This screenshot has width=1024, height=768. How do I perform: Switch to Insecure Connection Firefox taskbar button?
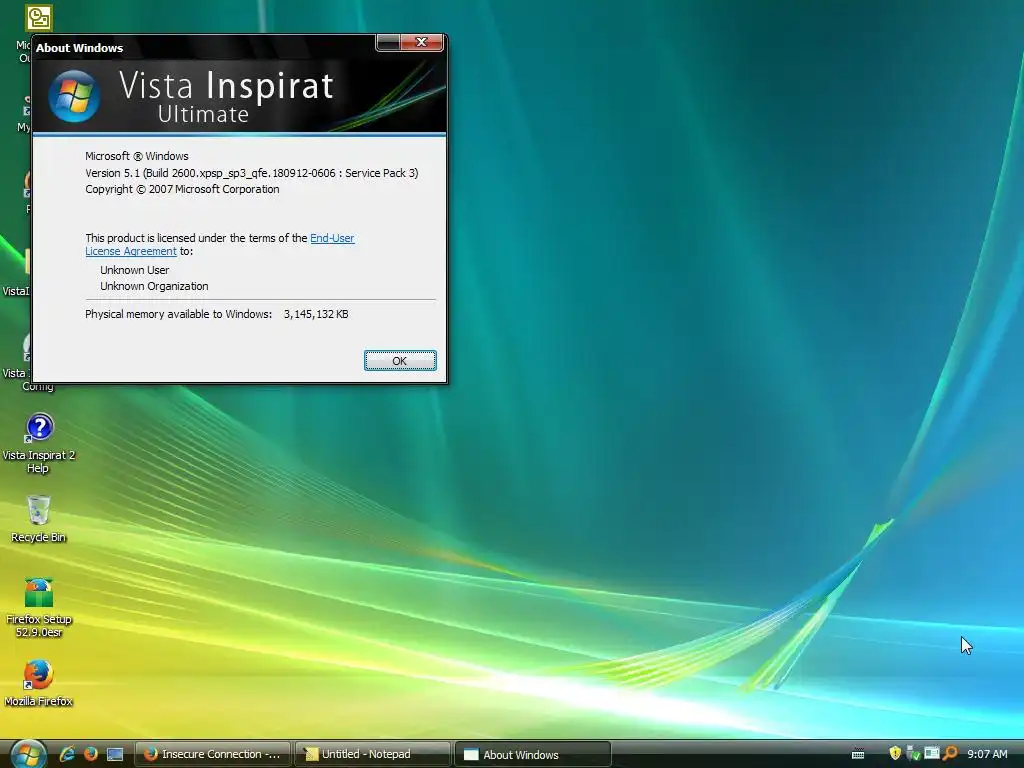(x=212, y=754)
